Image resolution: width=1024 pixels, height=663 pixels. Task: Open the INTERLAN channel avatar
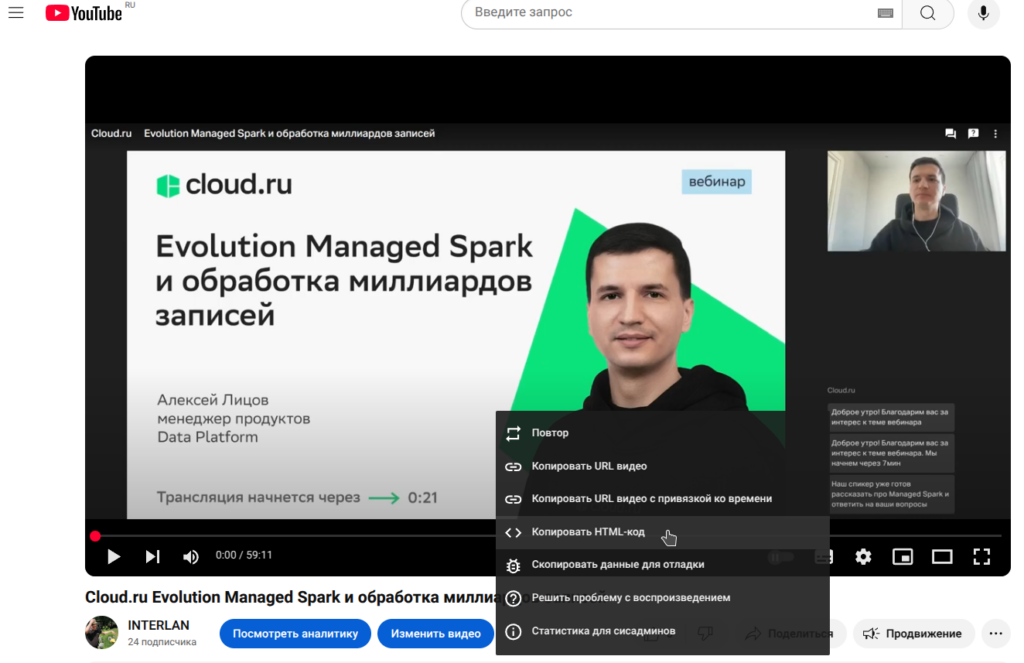pos(102,632)
